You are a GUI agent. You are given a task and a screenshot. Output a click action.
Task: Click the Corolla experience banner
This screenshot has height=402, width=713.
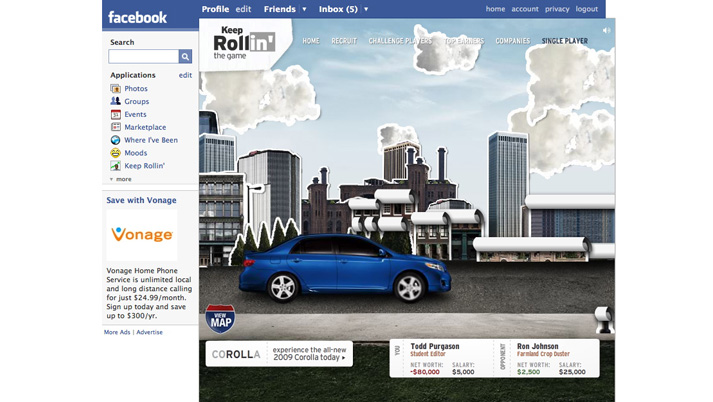pos(279,354)
